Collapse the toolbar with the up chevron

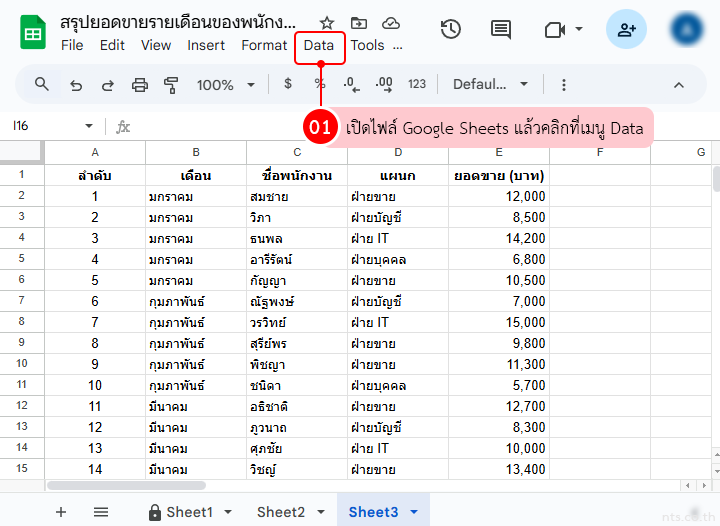(x=678, y=85)
